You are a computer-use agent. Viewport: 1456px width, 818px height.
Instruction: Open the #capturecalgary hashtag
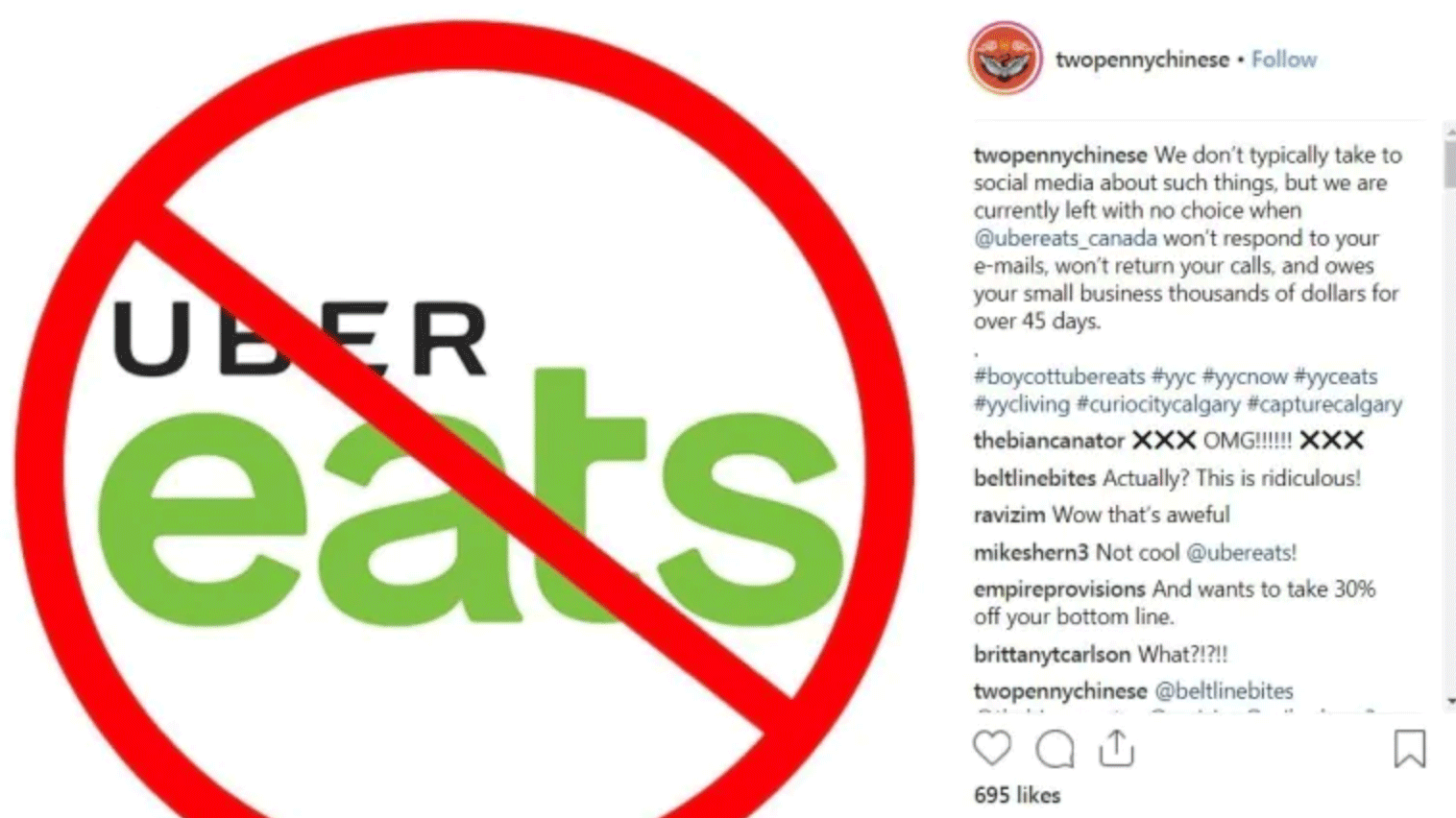tap(1324, 404)
